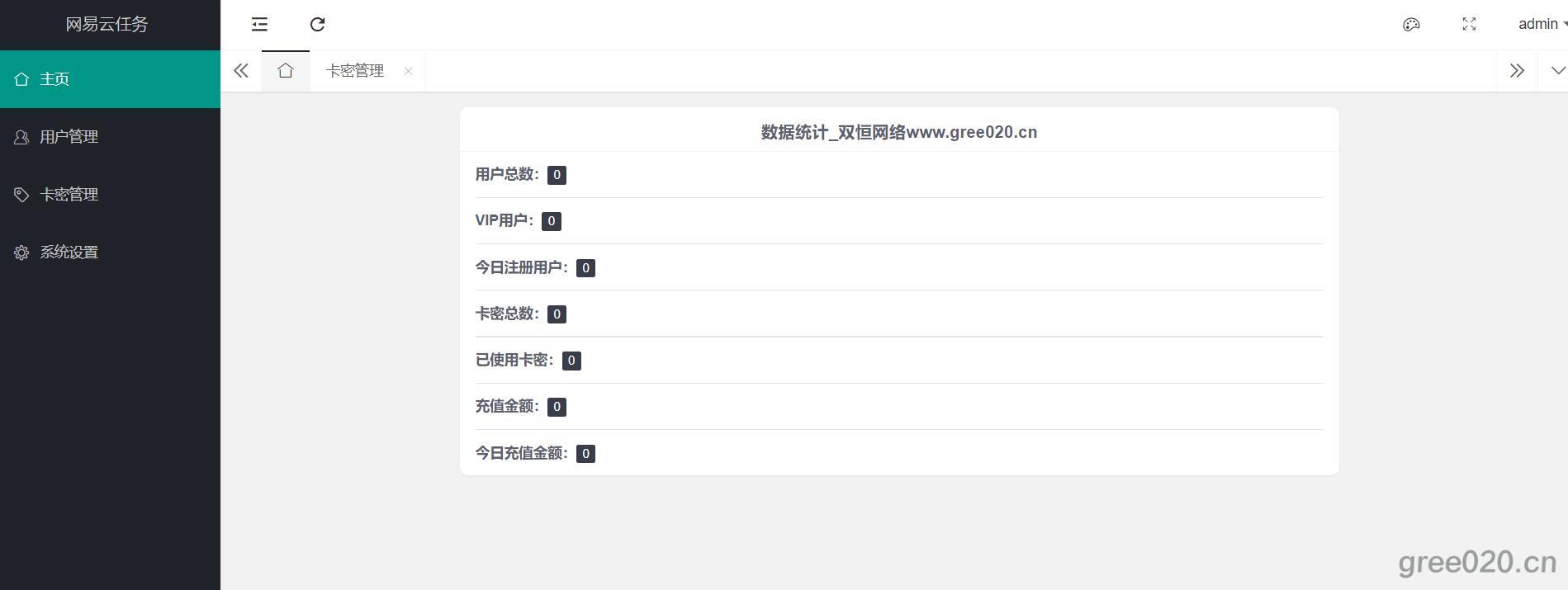This screenshot has width=1568, height=590.
Task: Open the theme palette icon
Action: 1411,25
